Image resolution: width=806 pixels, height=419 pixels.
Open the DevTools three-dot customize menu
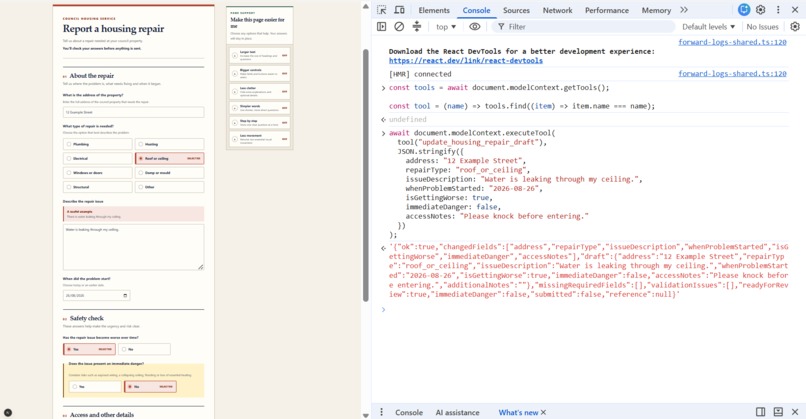tap(778, 10)
